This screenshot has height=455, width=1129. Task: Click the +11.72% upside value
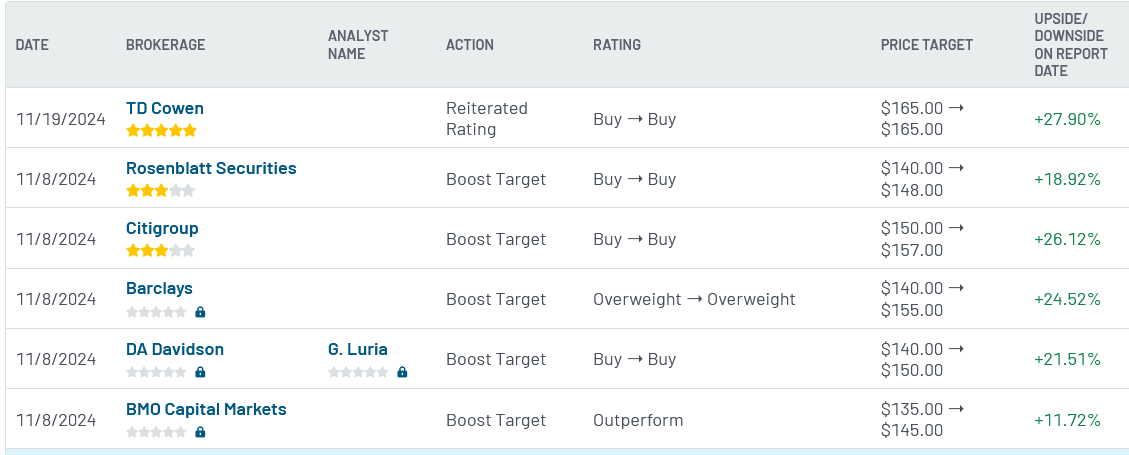pos(1067,420)
